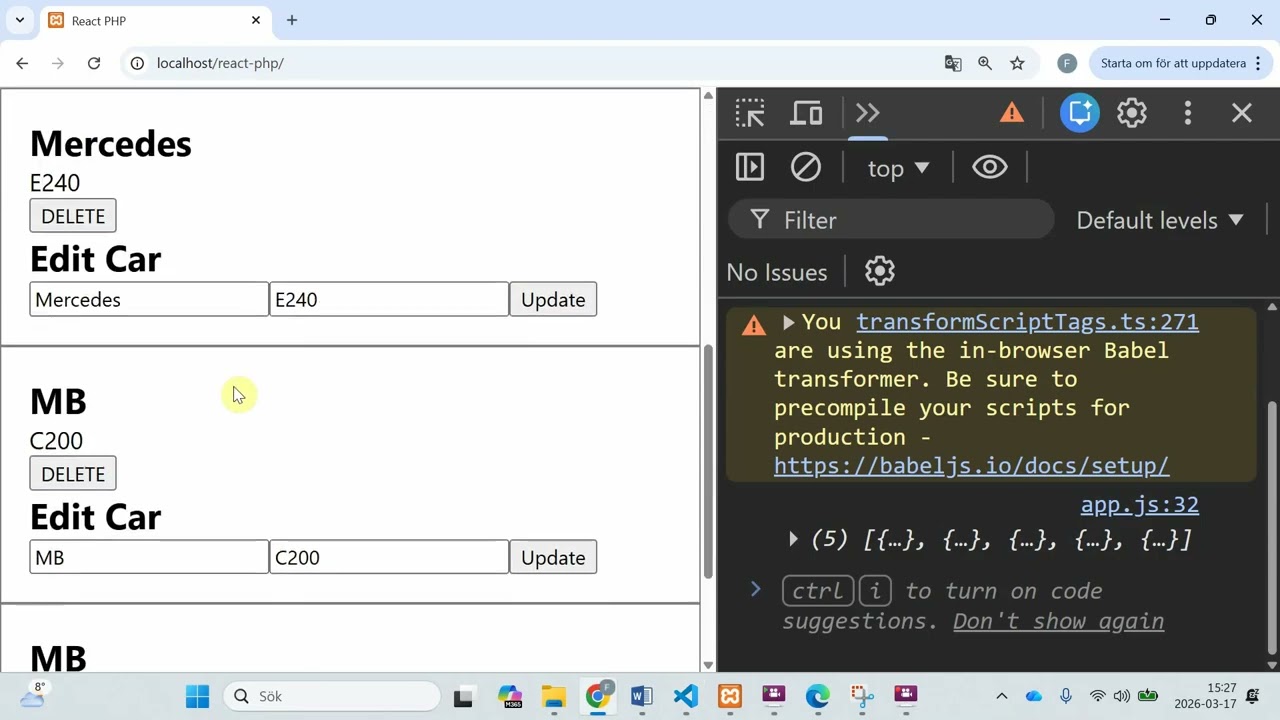Show hidden system tray icons chevron

(1001, 696)
